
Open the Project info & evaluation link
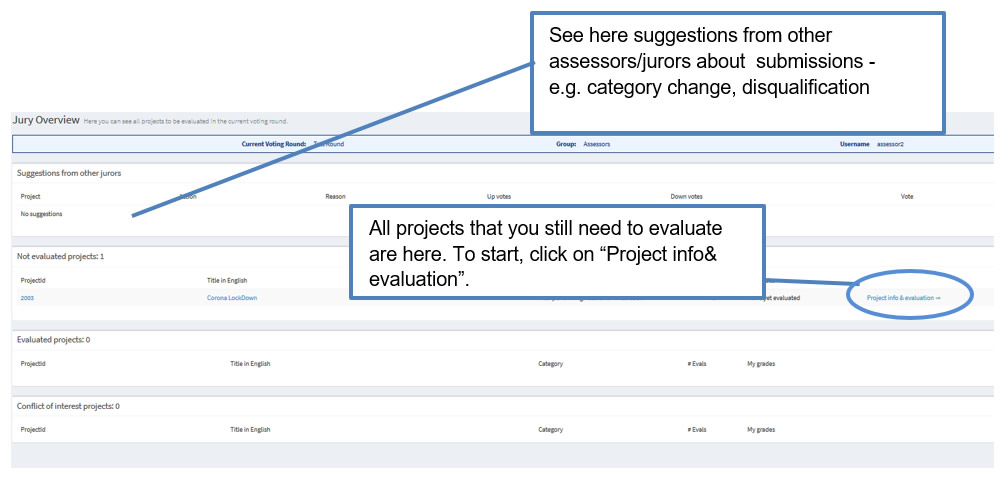tap(903, 298)
